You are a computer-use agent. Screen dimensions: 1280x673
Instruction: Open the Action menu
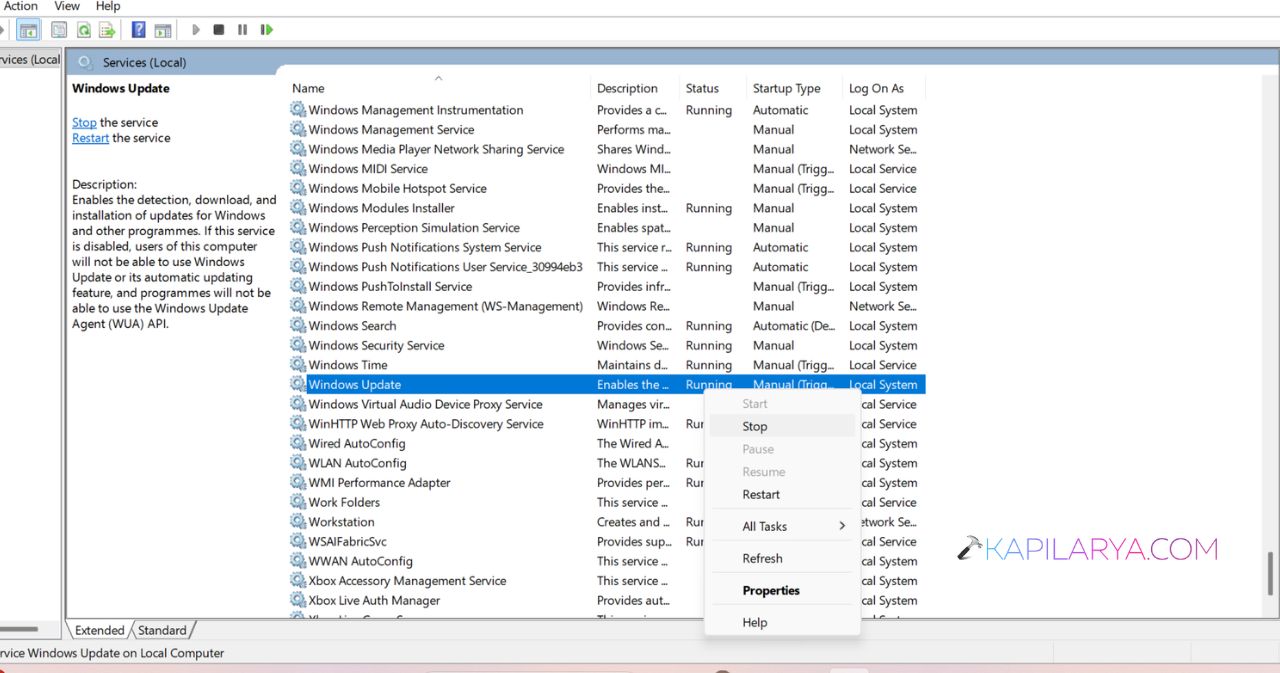coord(20,6)
